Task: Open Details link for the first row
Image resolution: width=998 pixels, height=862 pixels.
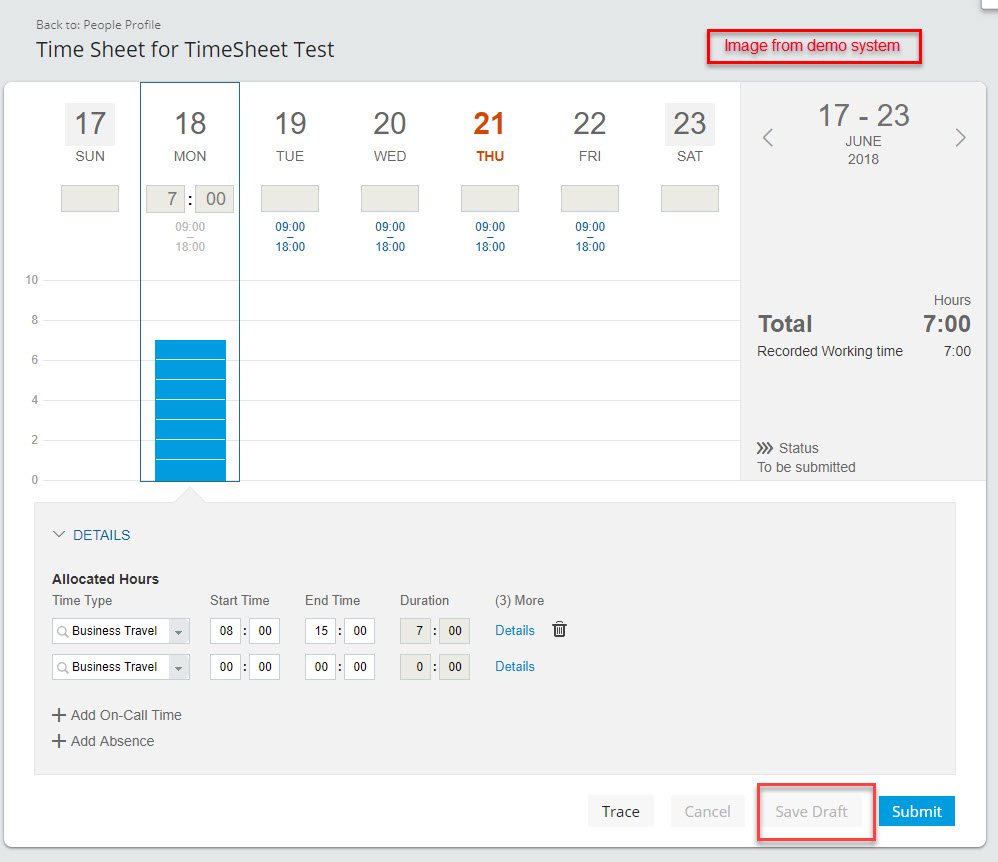Action: 515,630
